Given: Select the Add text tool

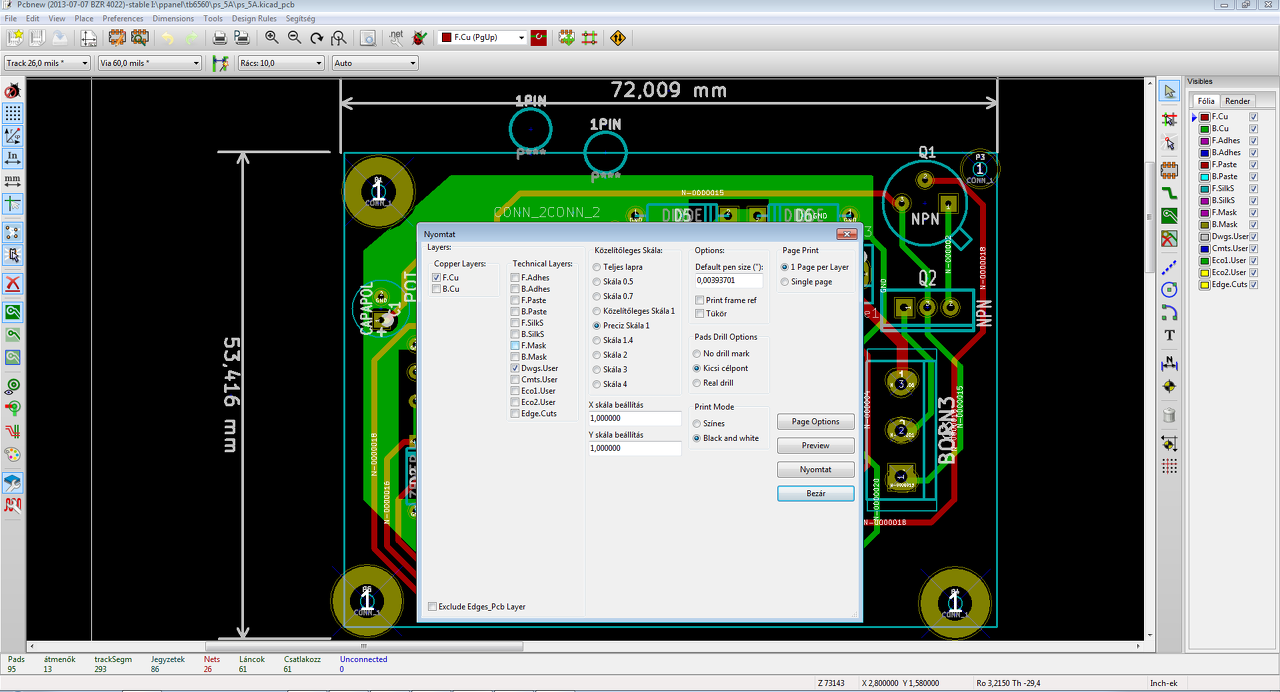Looking at the screenshot, I should pyautogui.click(x=1169, y=335).
